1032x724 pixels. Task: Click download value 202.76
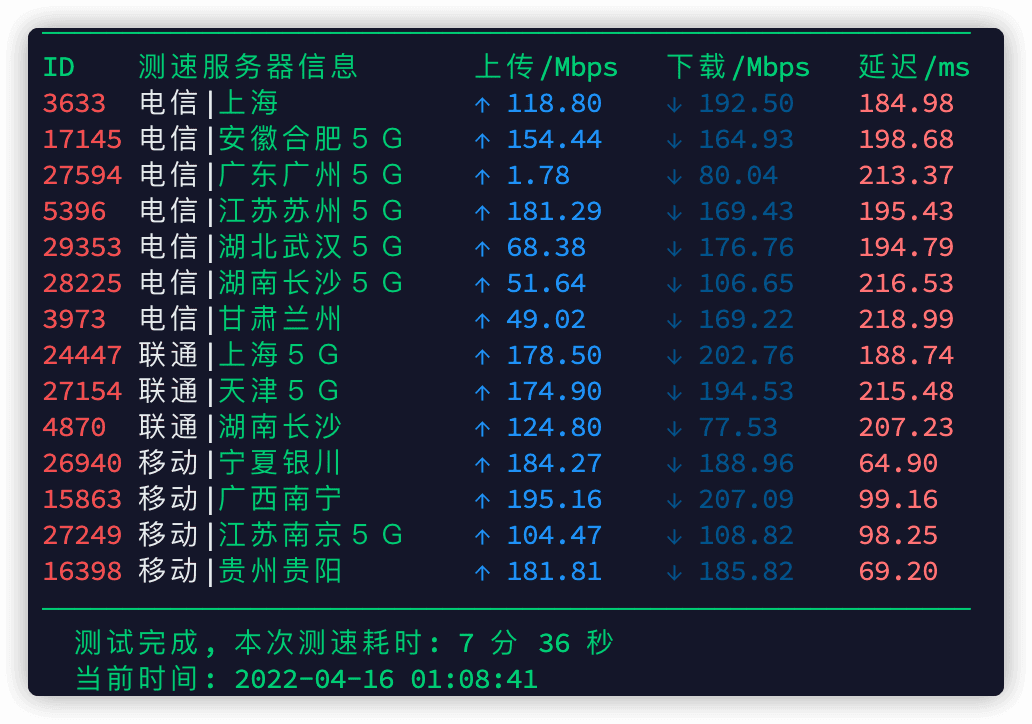[x=746, y=355]
